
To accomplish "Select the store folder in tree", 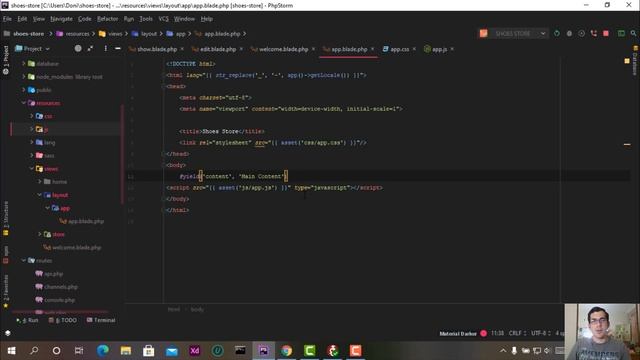I will click(58, 234).
